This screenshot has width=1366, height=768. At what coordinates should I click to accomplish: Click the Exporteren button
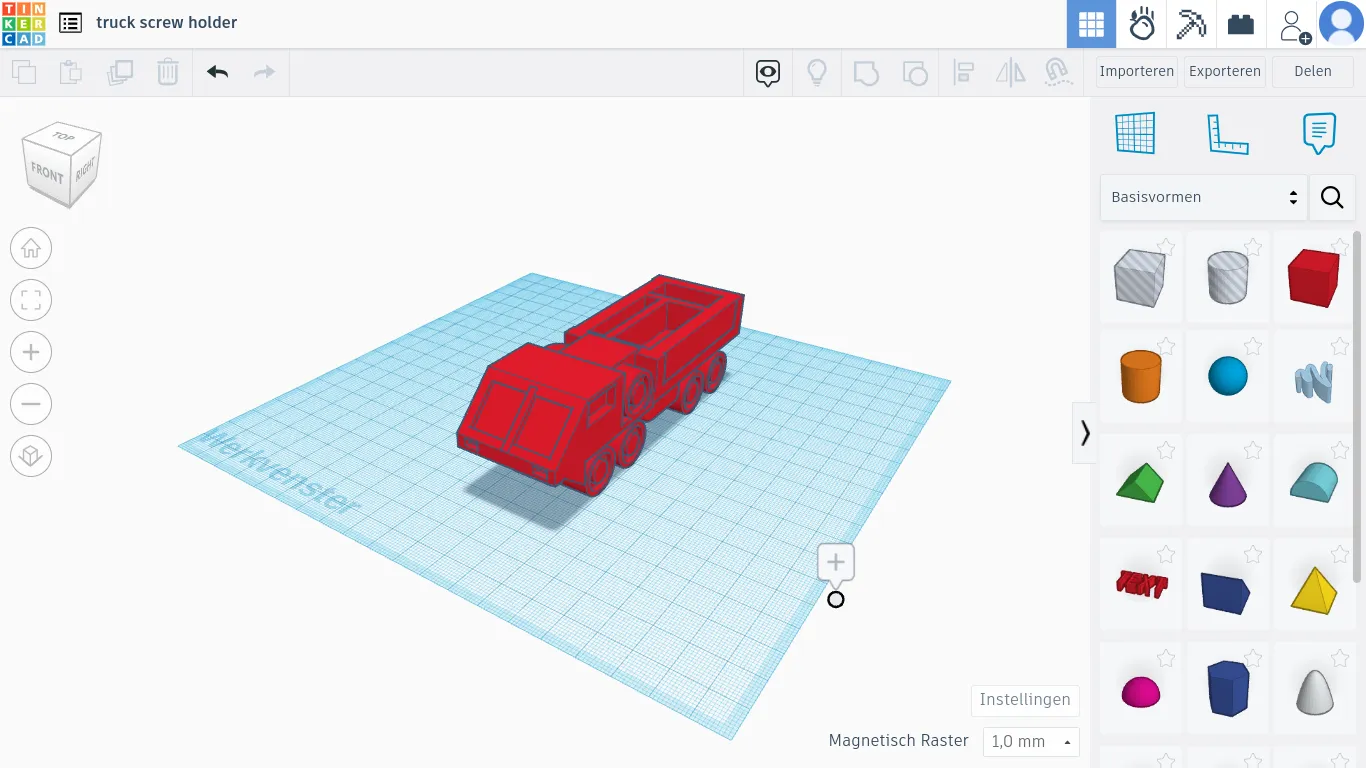(1224, 72)
